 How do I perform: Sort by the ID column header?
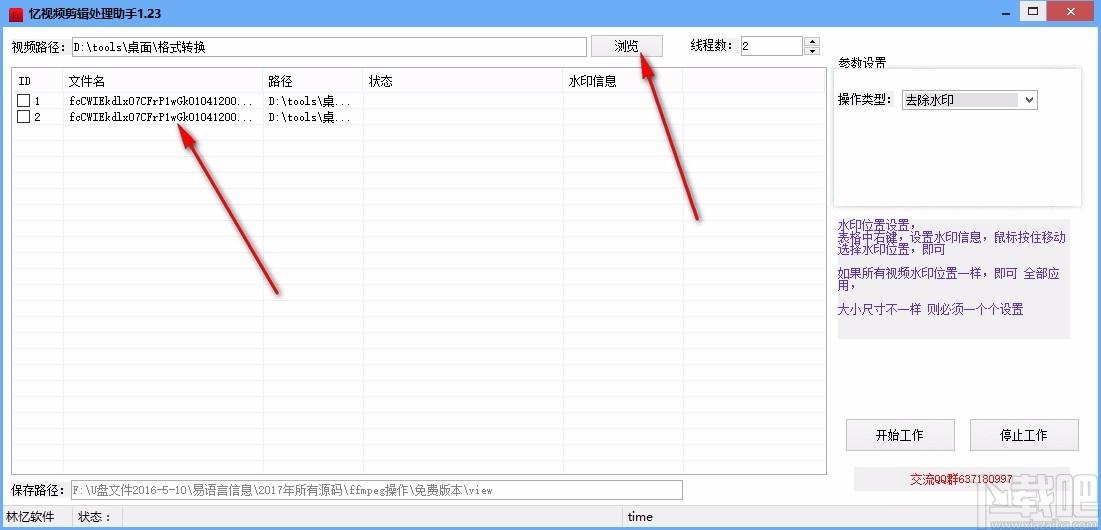(39, 81)
